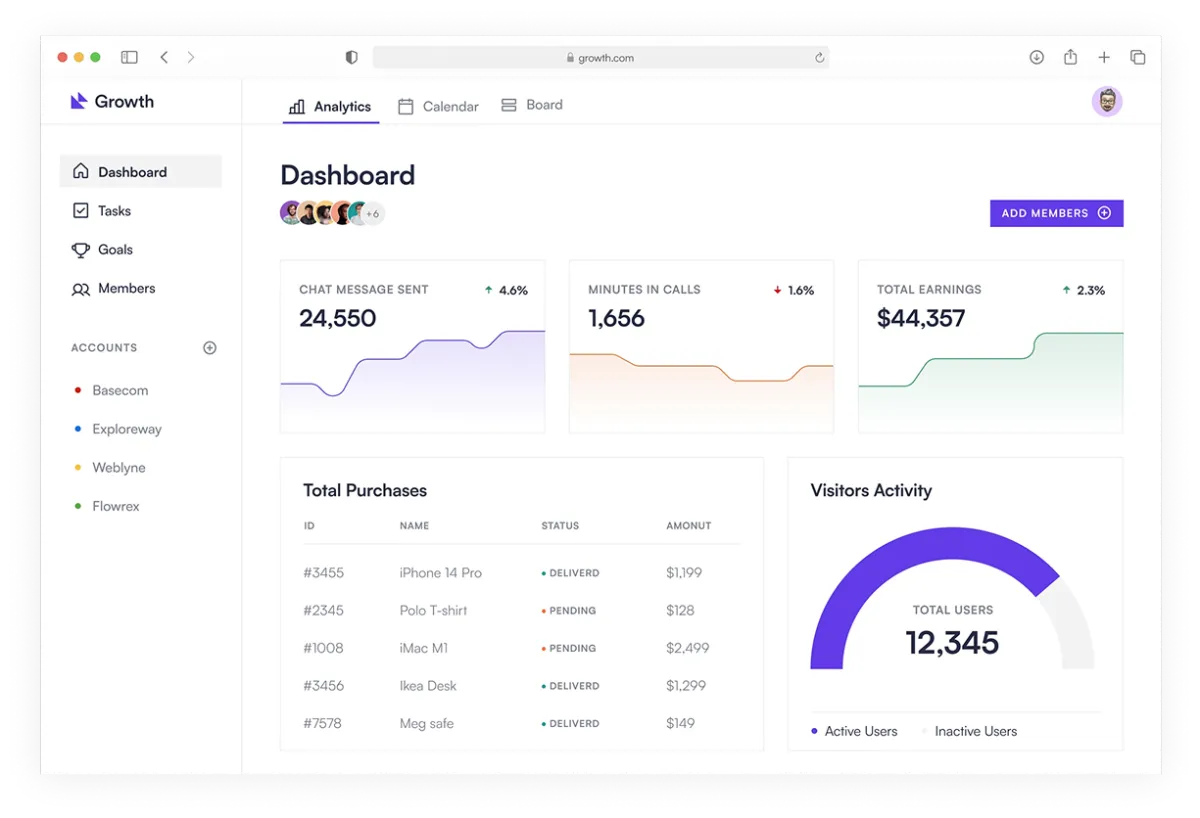Switch to the Analytics tab
Image resolution: width=1200 pixels, height=818 pixels.
330,106
